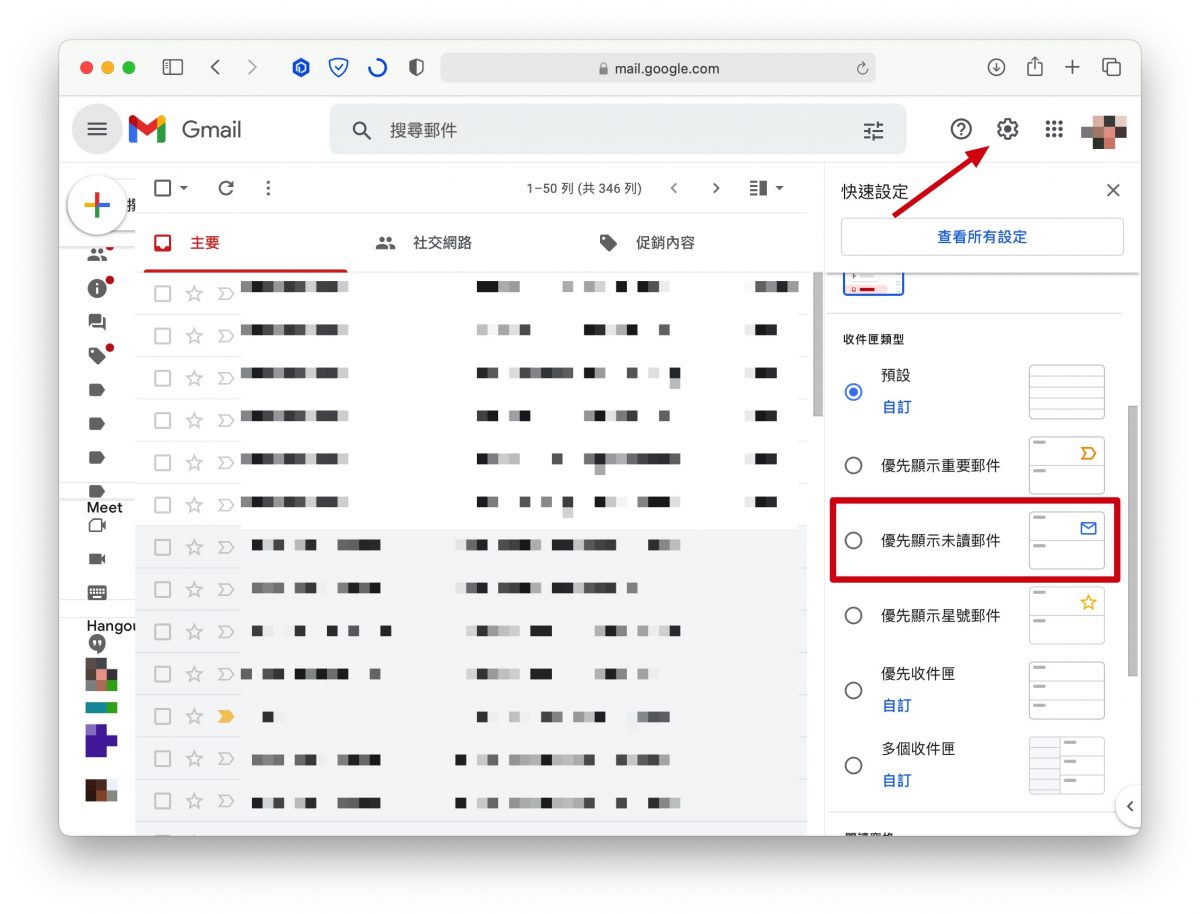Click the blue hexagon extension icon
Image resolution: width=1200 pixels, height=914 pixels.
[x=301, y=67]
